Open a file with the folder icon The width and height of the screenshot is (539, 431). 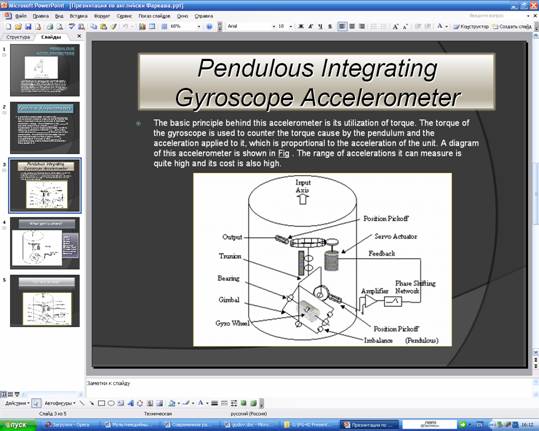18,26
